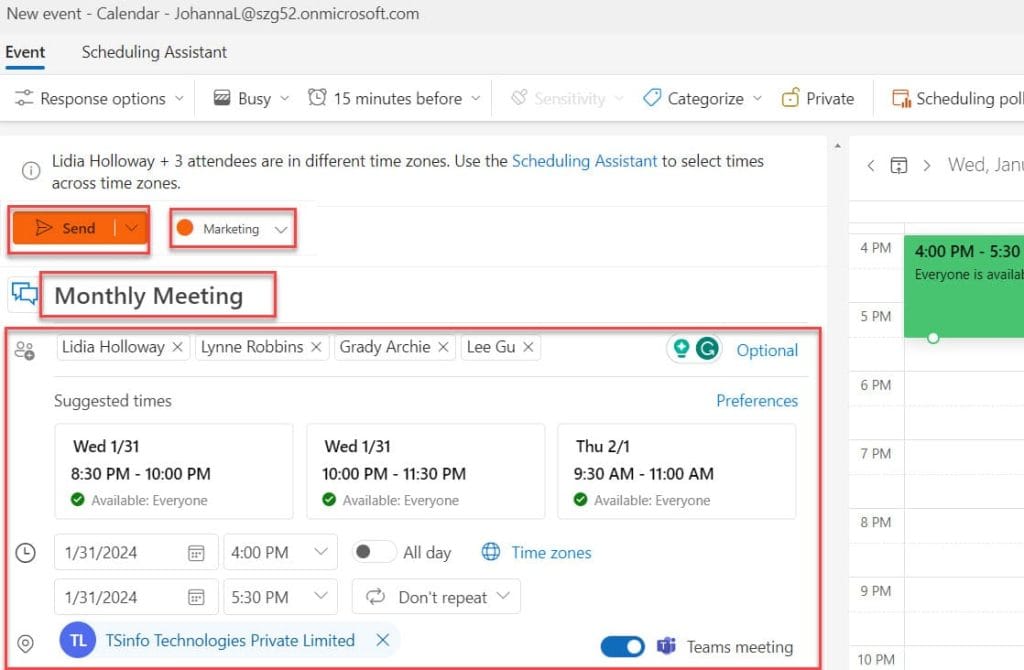This screenshot has width=1024, height=670.
Task: Remove Lynne Robbins from attendees
Action: pos(316,347)
